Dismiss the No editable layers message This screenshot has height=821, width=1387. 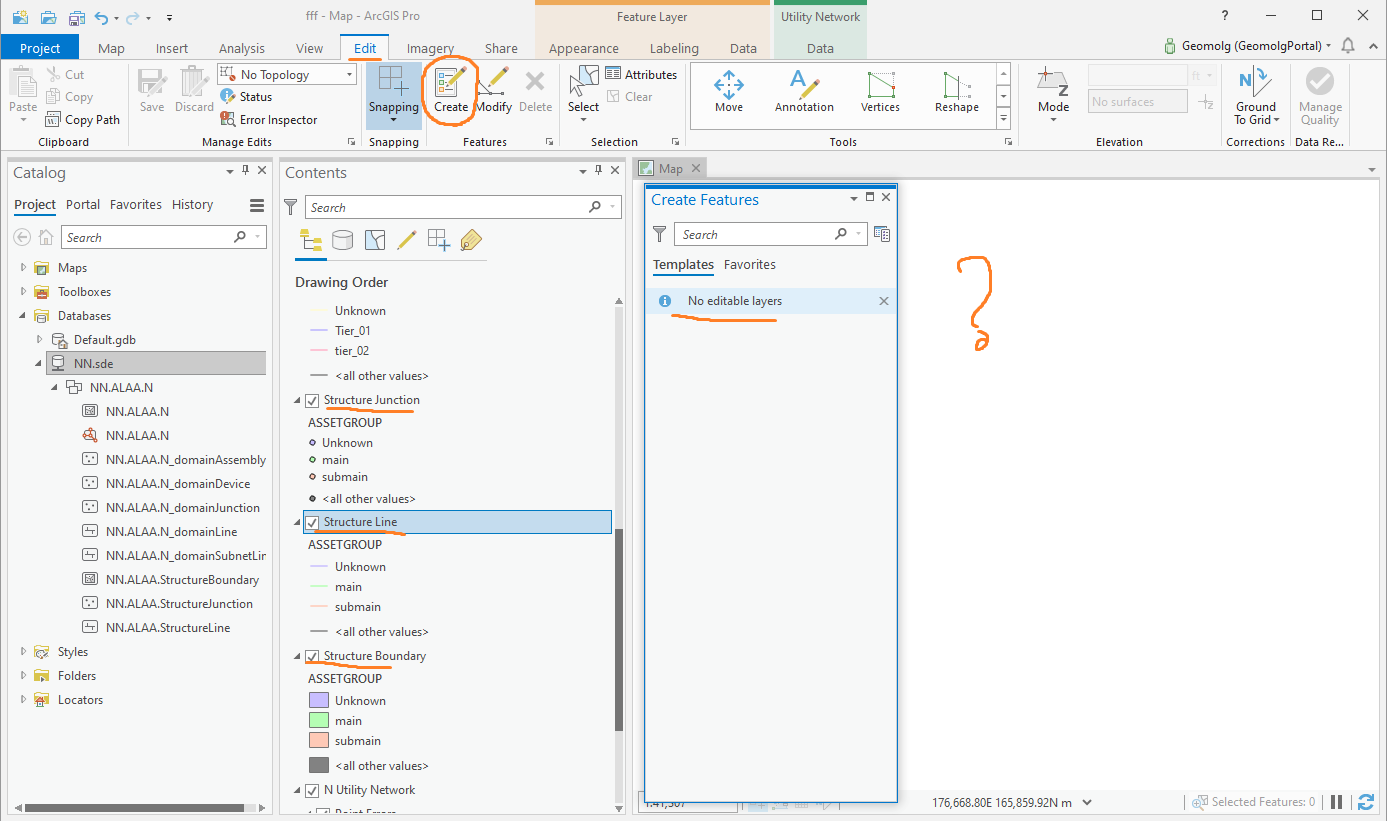pyautogui.click(x=883, y=301)
